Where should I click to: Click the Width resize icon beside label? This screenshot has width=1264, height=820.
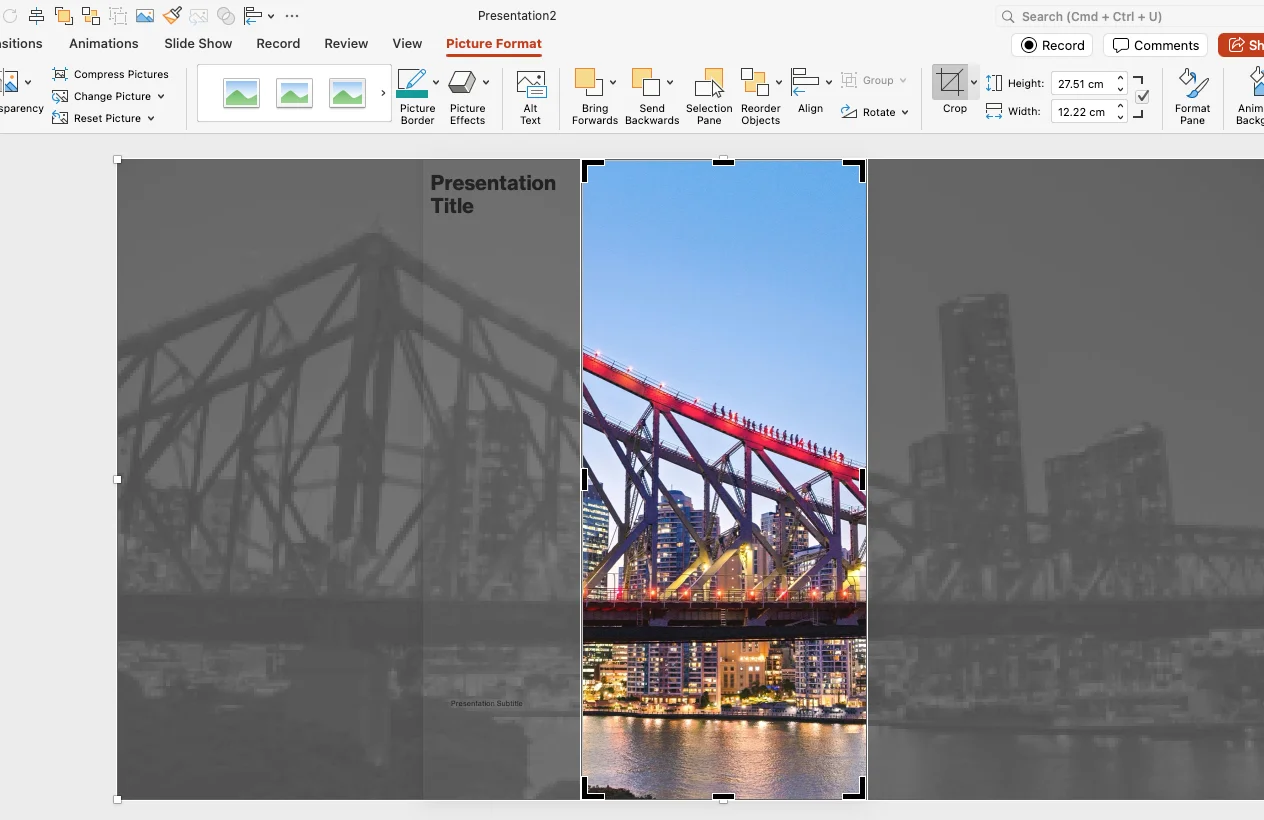994,112
